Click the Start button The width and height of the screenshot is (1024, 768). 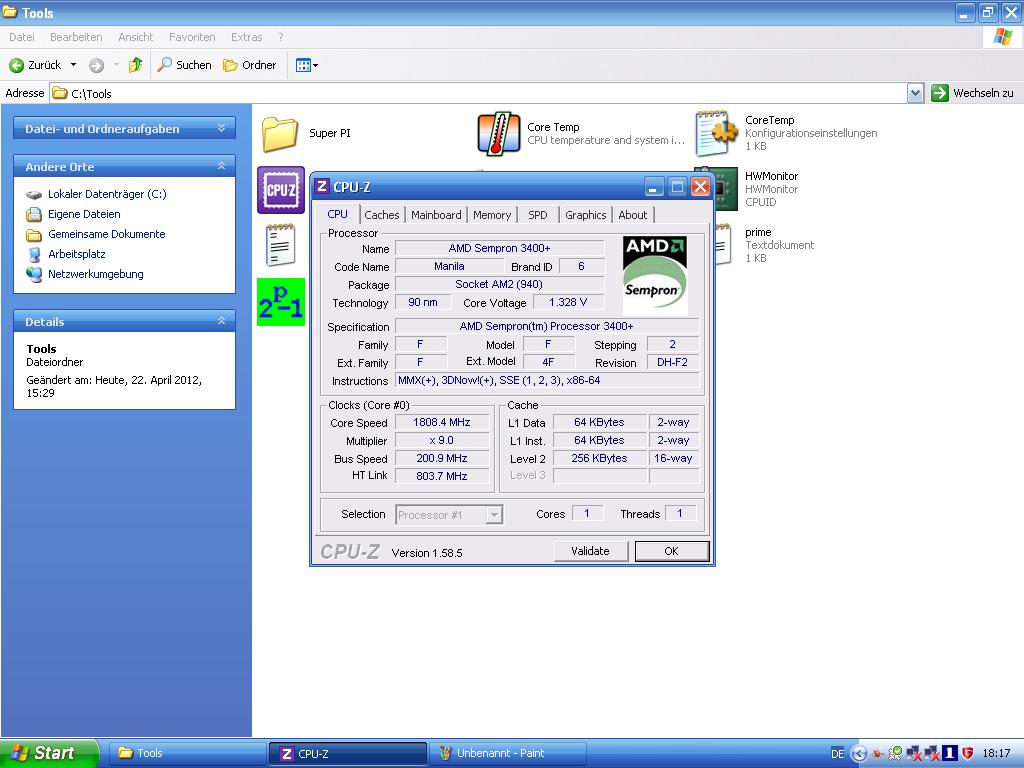(49, 753)
